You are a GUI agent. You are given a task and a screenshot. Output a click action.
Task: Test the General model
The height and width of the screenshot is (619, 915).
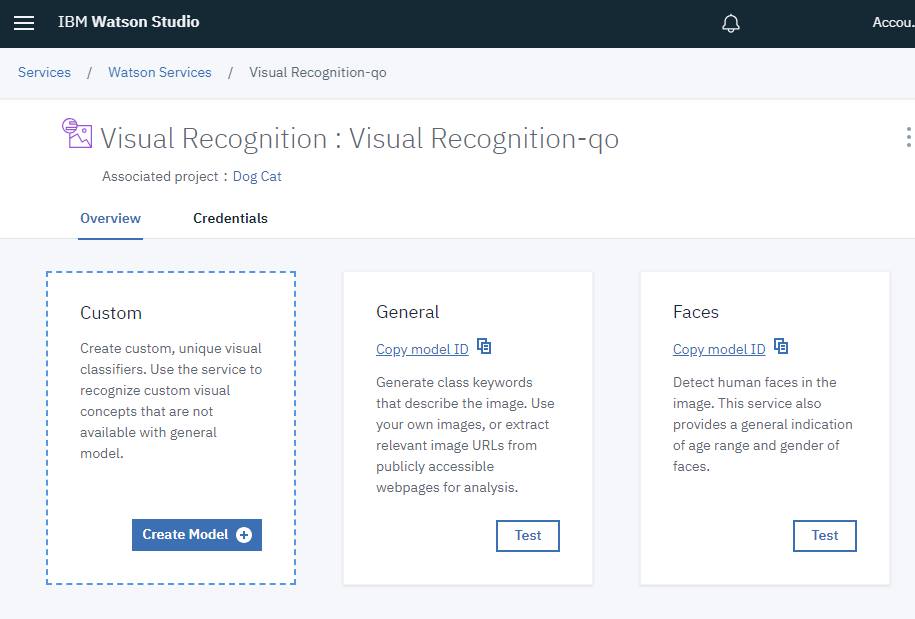(x=528, y=536)
